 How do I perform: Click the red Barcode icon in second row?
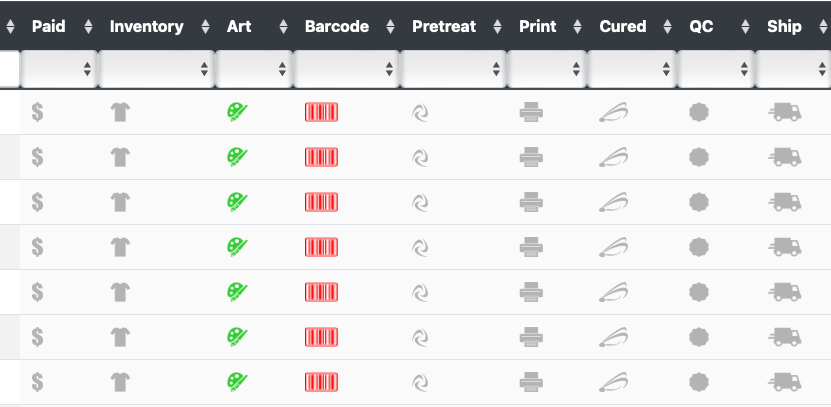click(321, 157)
